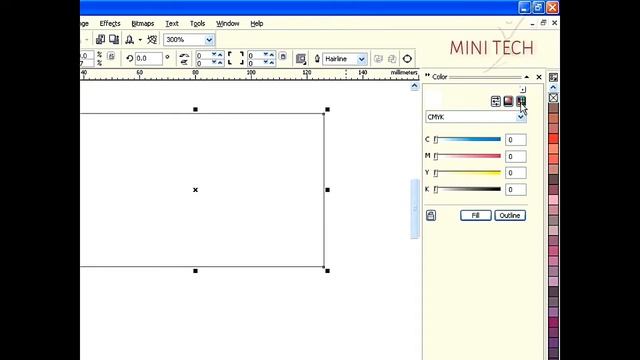The image size is (640, 360).
Task: Click the wrap paragraph text icon
Action: [x=301, y=59]
